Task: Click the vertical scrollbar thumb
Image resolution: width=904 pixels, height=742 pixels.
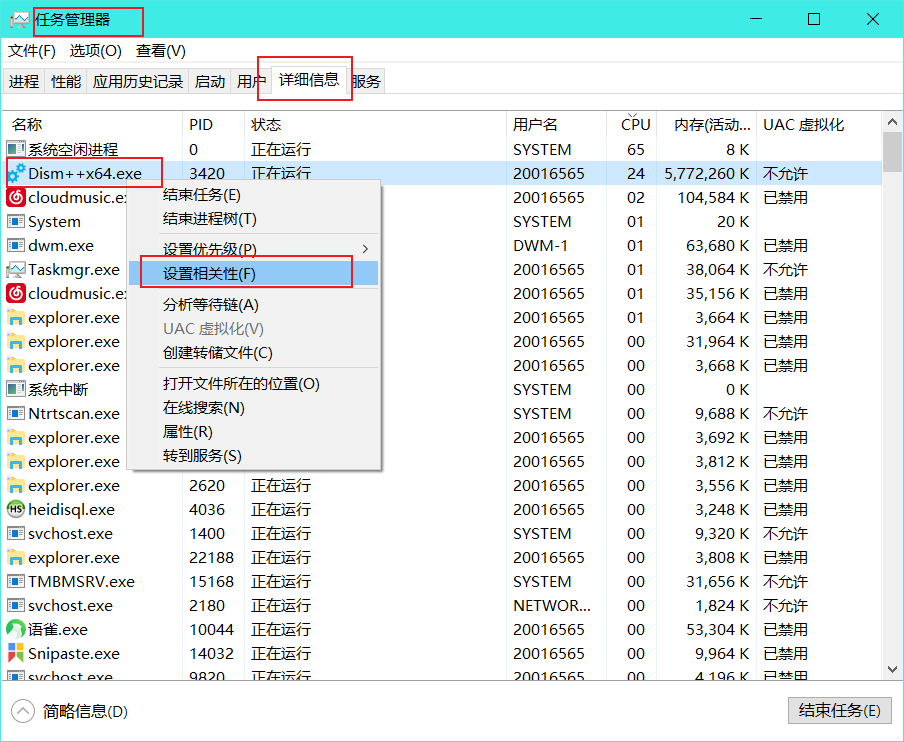Action: (x=892, y=152)
